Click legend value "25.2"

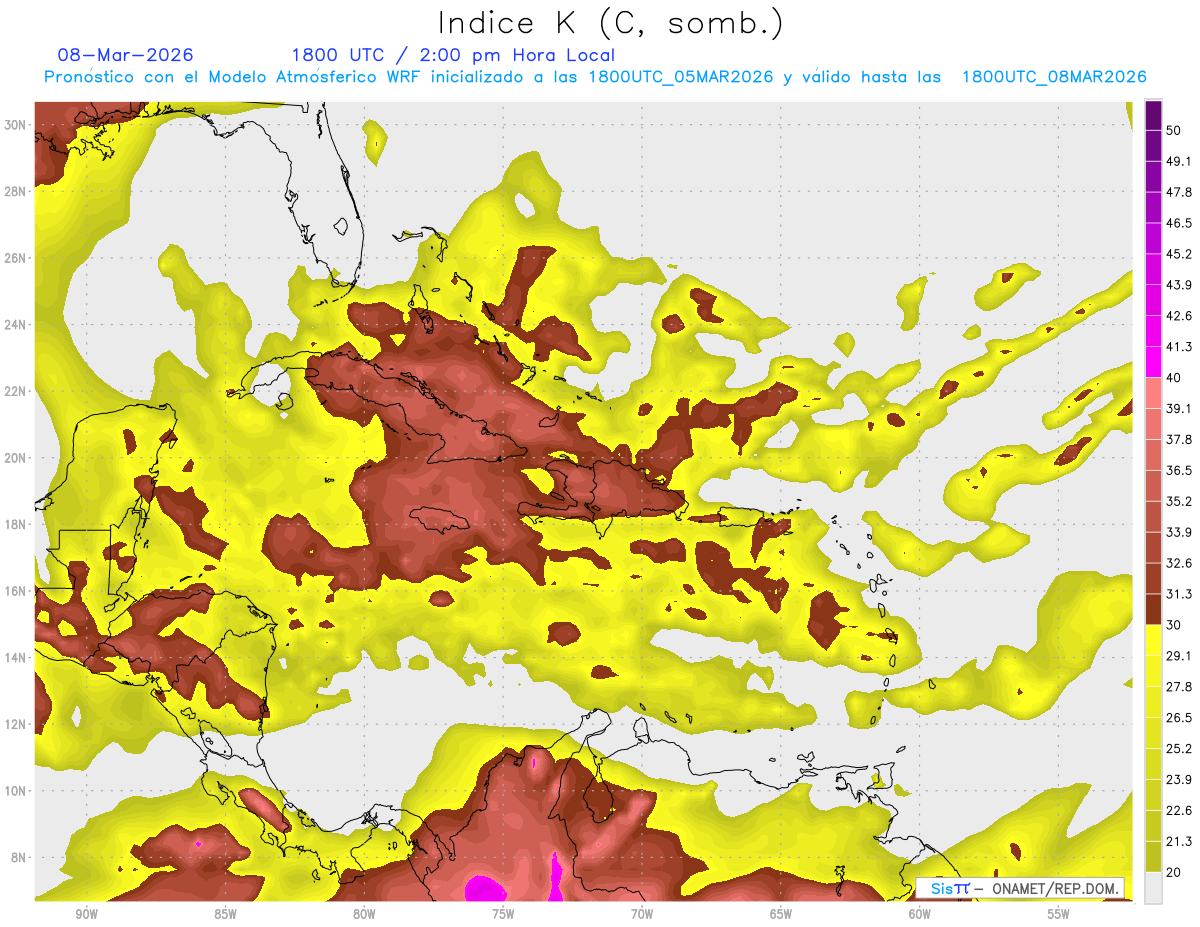click(x=1179, y=749)
